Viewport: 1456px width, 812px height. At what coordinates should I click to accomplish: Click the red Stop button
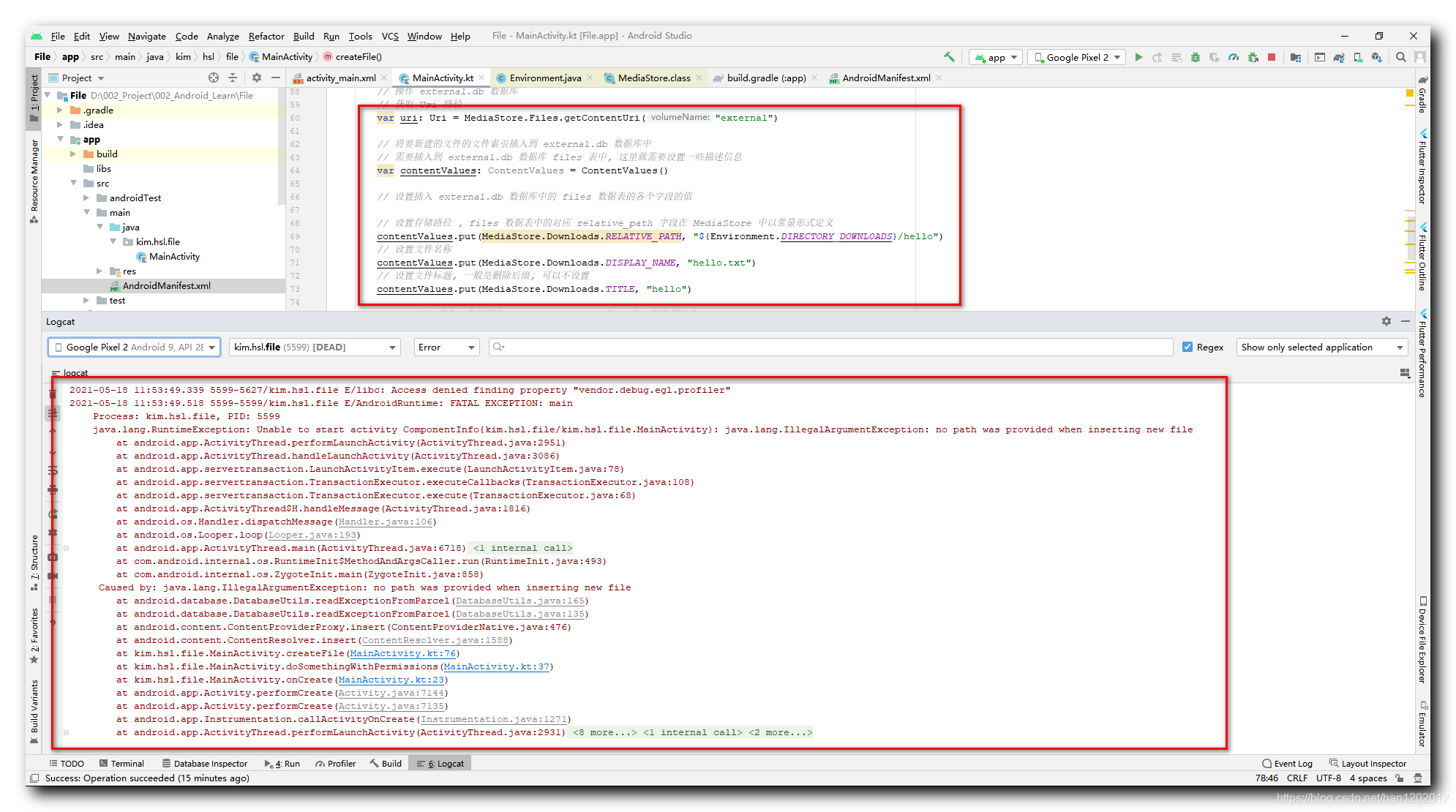pos(1272,57)
